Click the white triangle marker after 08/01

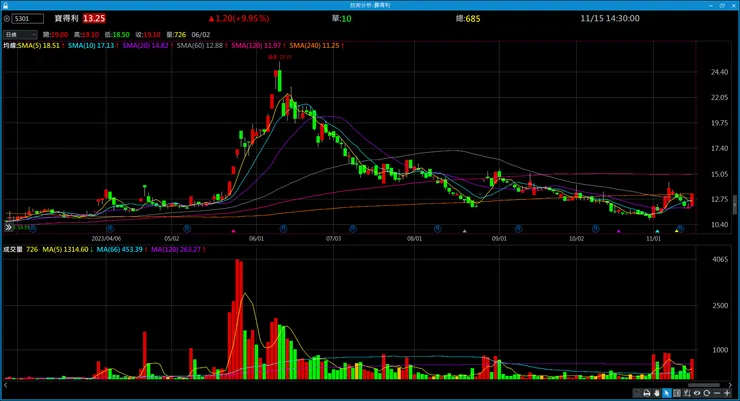click(x=464, y=231)
